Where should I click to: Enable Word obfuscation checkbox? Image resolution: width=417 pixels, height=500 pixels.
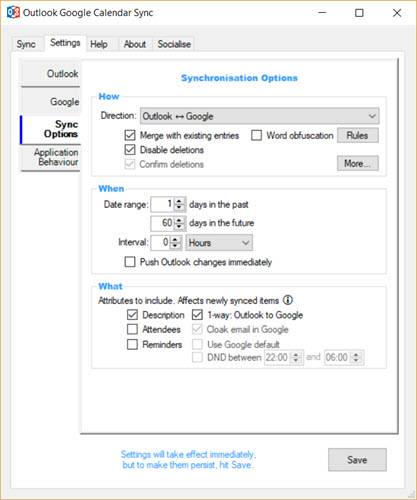pos(256,135)
